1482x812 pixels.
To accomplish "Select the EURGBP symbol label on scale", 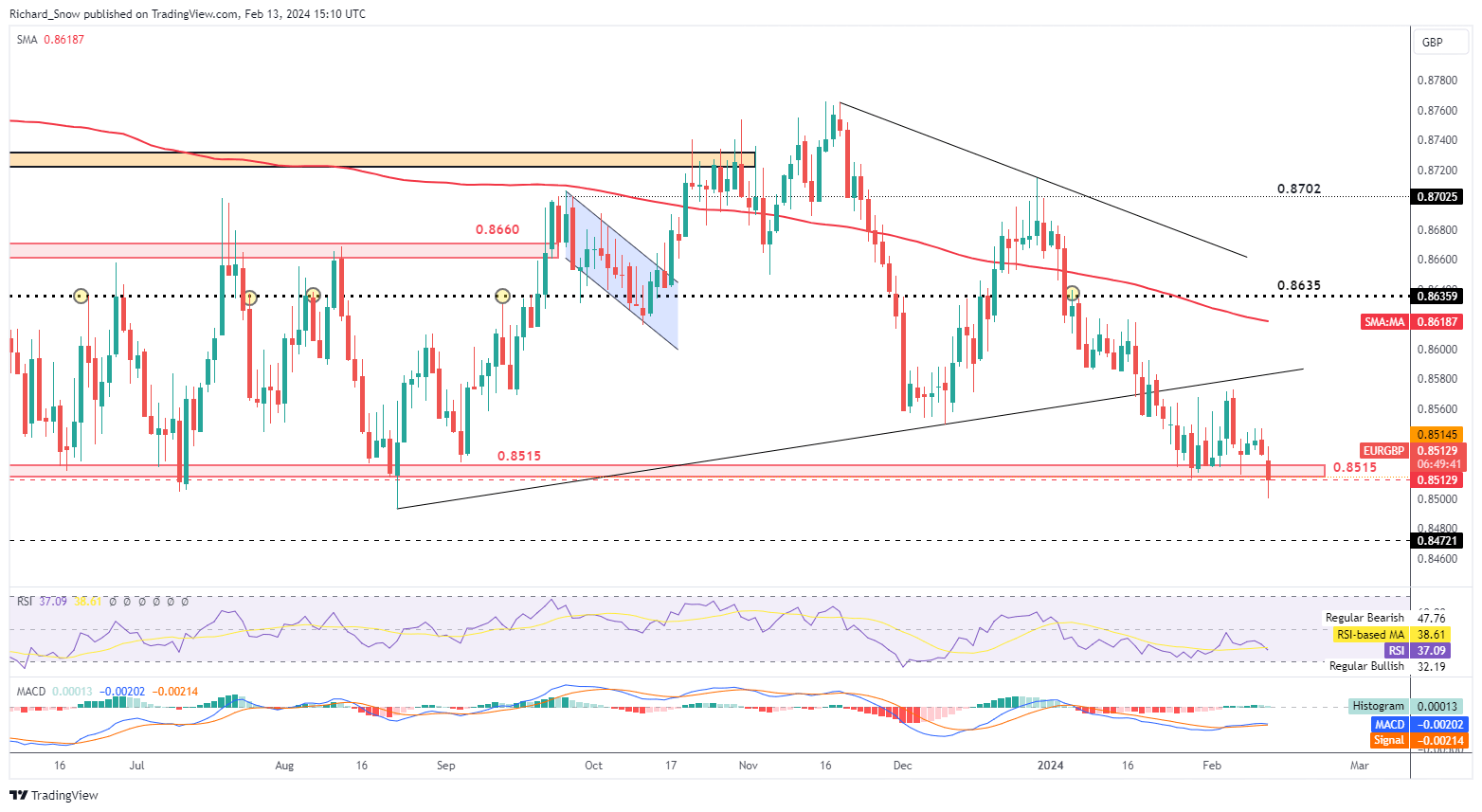I will click(x=1384, y=451).
